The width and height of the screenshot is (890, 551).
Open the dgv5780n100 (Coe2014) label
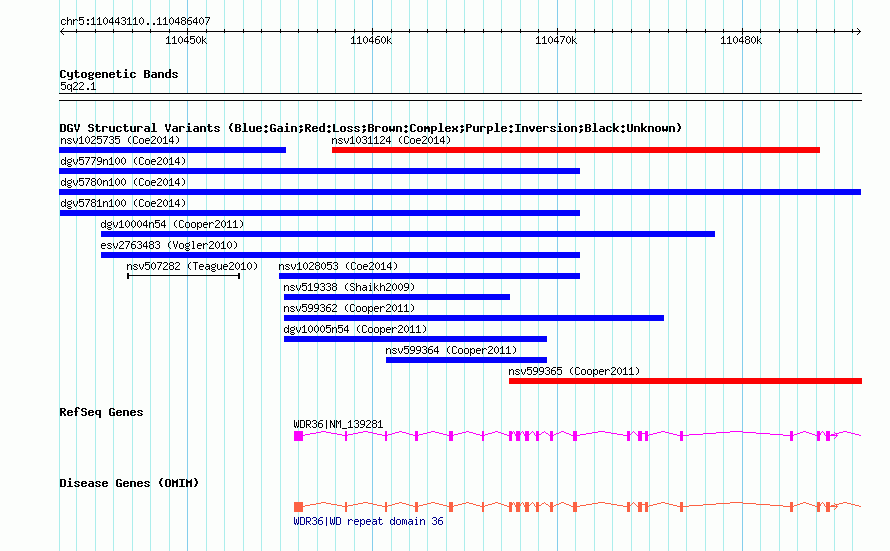123,182
